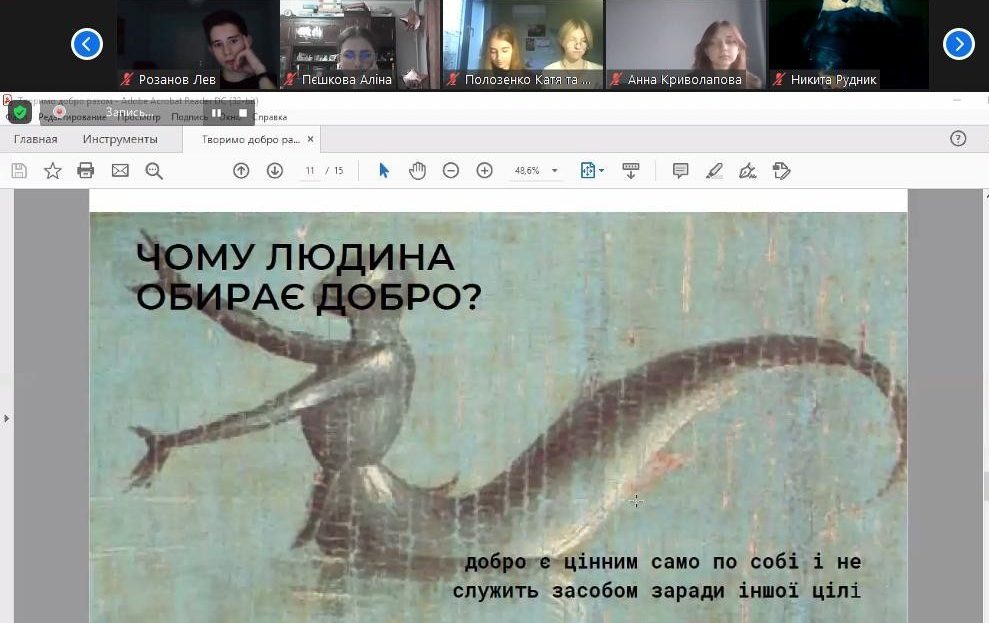Image resolution: width=989 pixels, height=623 pixels.
Task: Click the read mode keyboard-arrow icon
Action: coord(631,171)
